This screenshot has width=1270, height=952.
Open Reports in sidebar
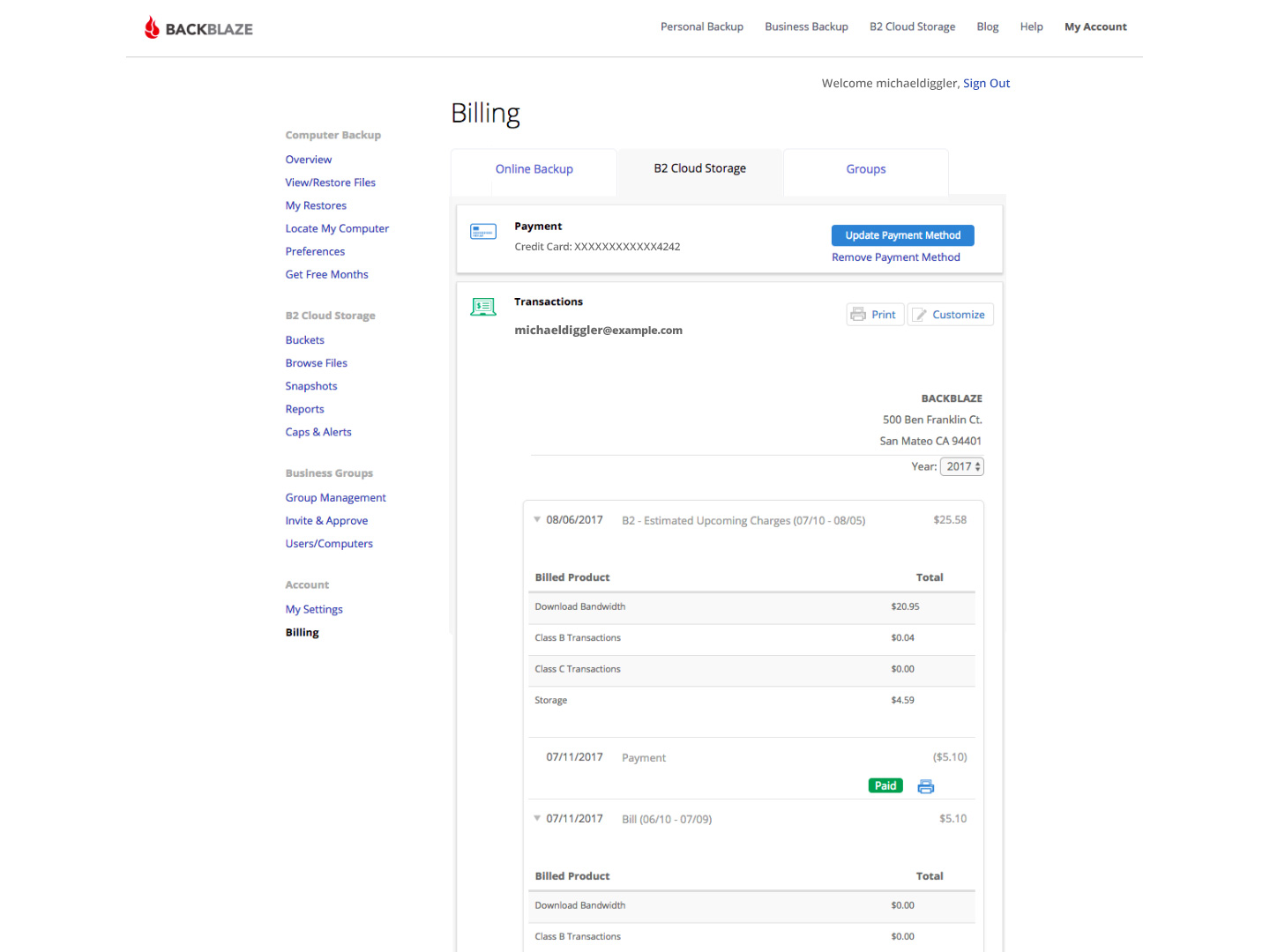[x=304, y=409]
